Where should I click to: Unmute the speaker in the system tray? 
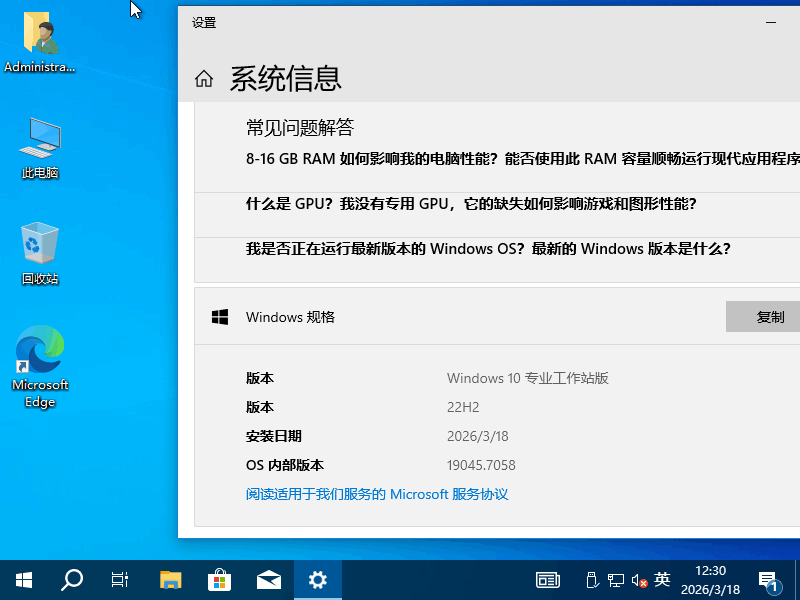(x=639, y=579)
